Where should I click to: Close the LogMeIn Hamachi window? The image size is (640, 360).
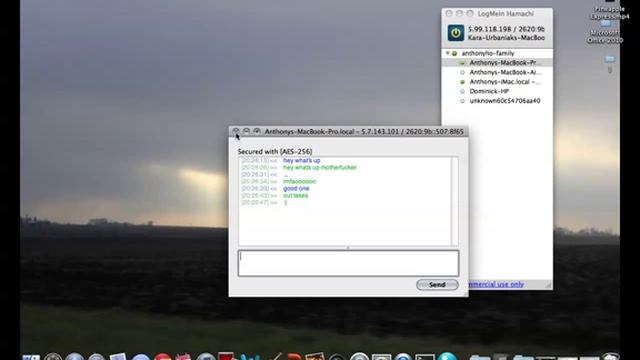tap(449, 13)
